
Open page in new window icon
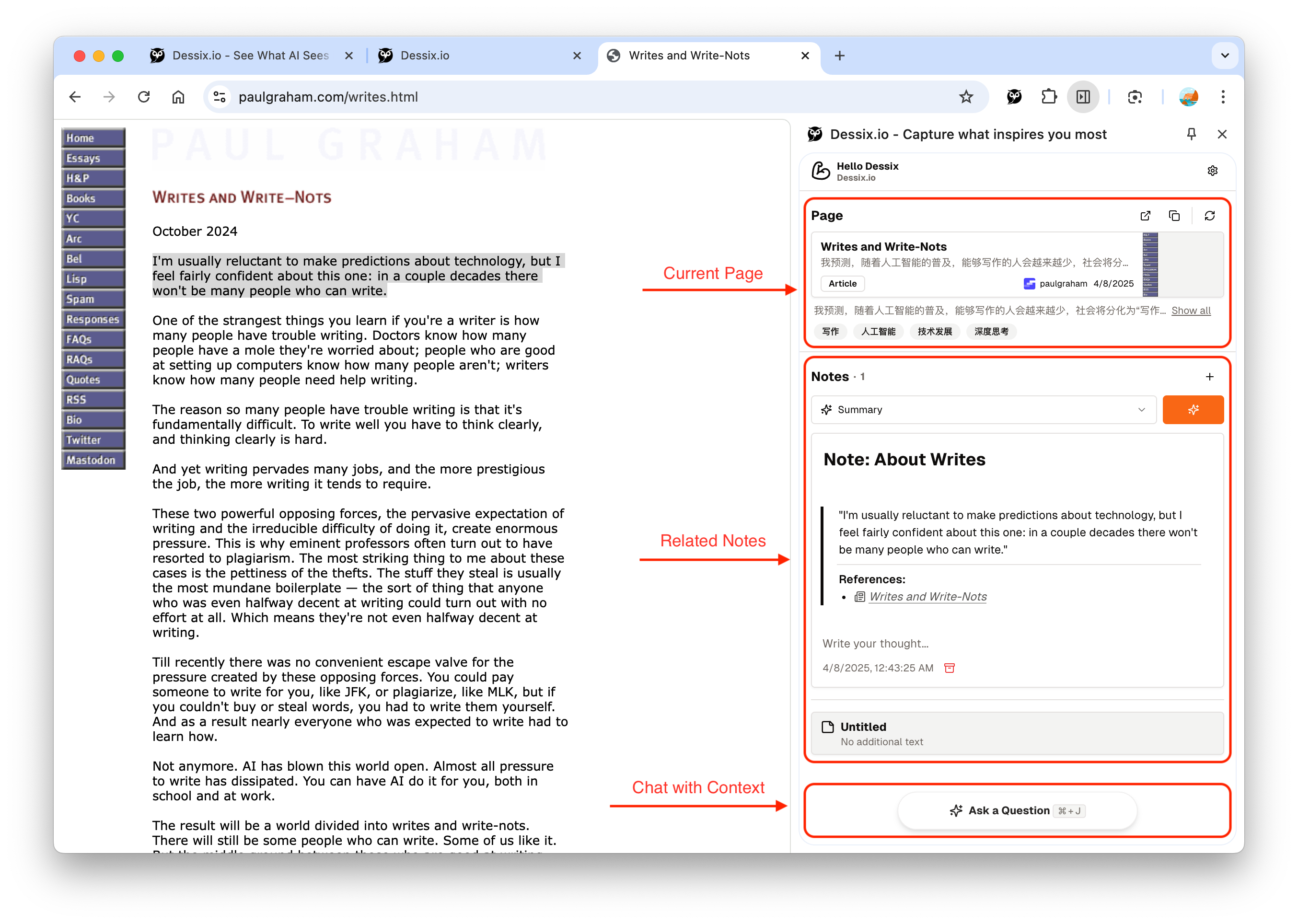(x=1145, y=216)
